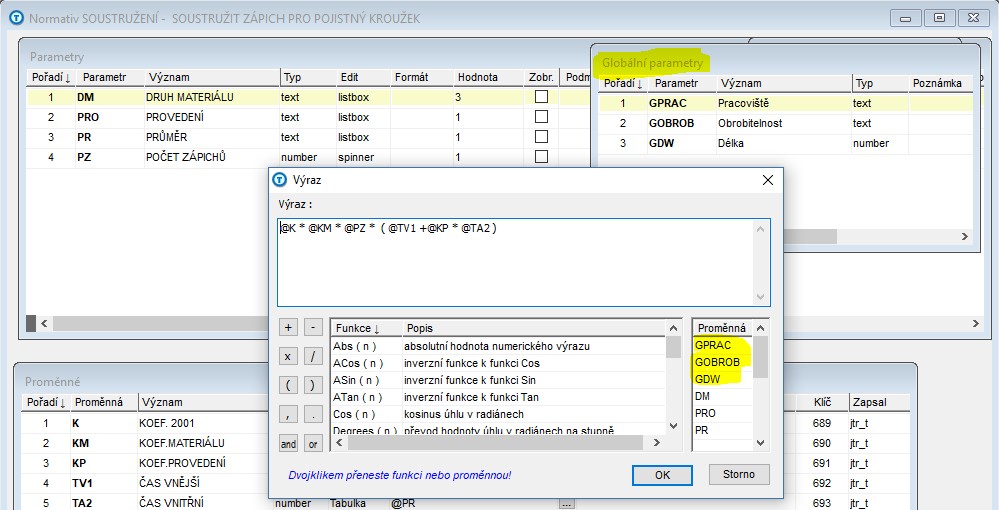Select PROVEDENÍ parameter row

[x=308, y=117]
